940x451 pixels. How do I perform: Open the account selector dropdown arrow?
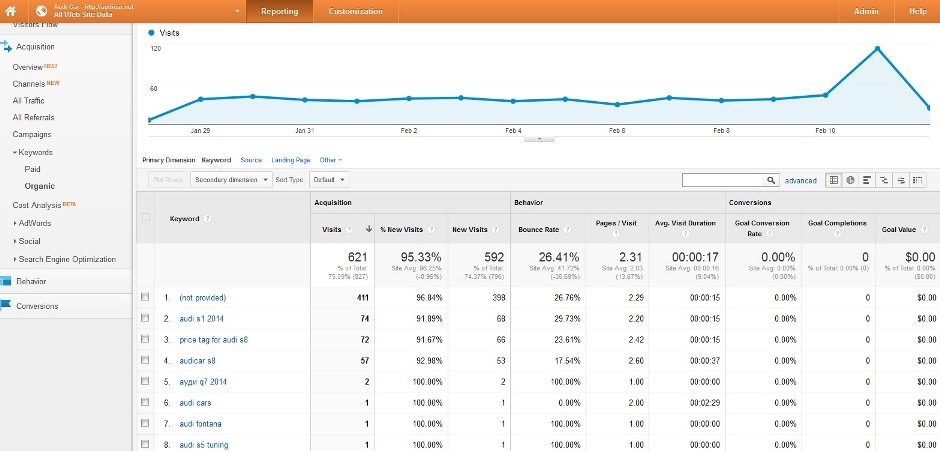pyautogui.click(x=237, y=11)
